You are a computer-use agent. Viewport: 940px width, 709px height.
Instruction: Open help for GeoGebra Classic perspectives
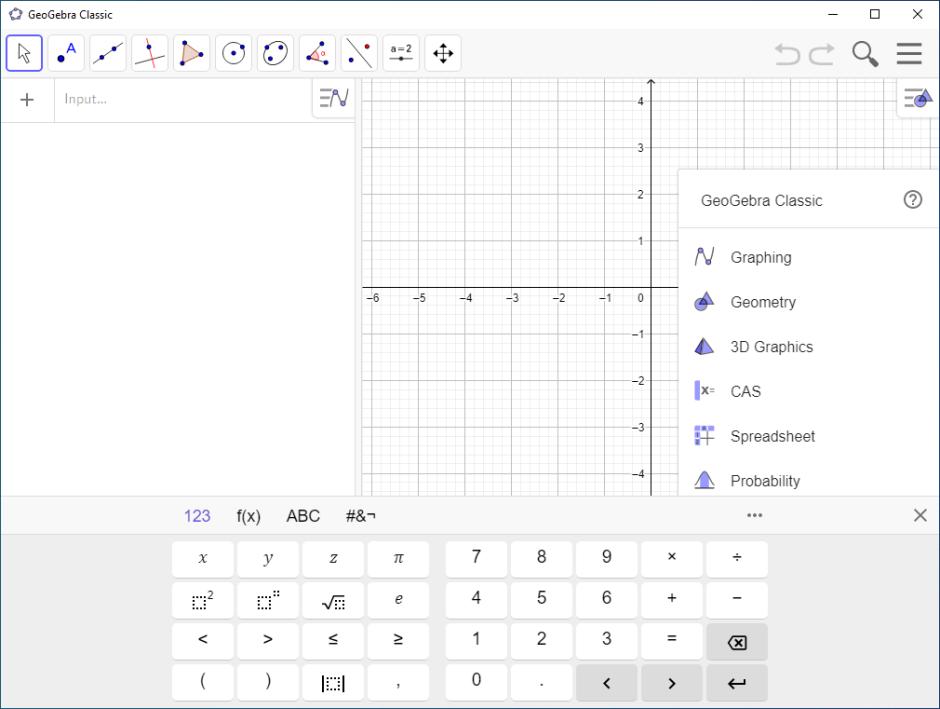pyautogui.click(x=912, y=200)
